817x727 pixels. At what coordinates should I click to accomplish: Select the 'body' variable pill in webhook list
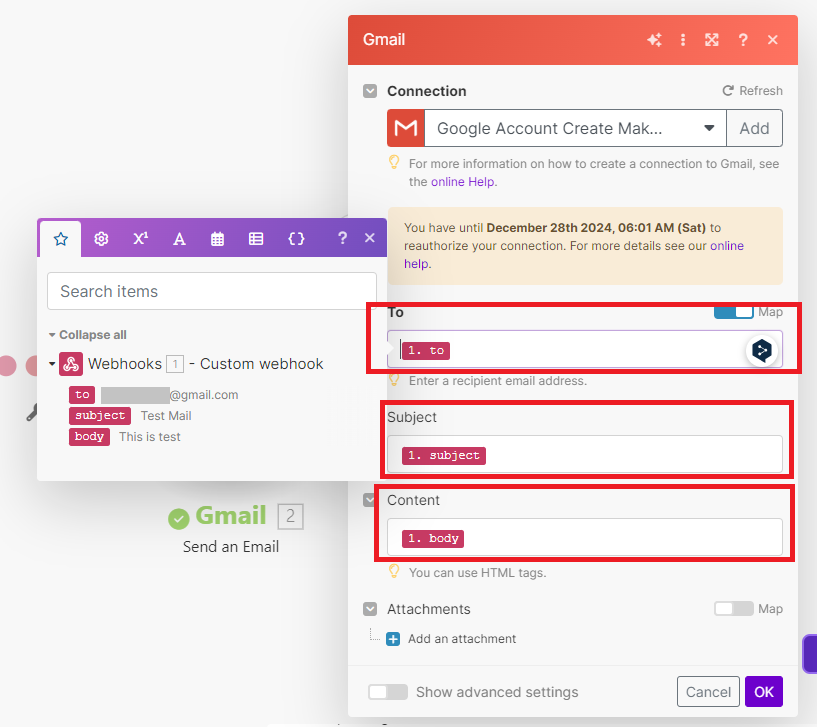point(89,436)
